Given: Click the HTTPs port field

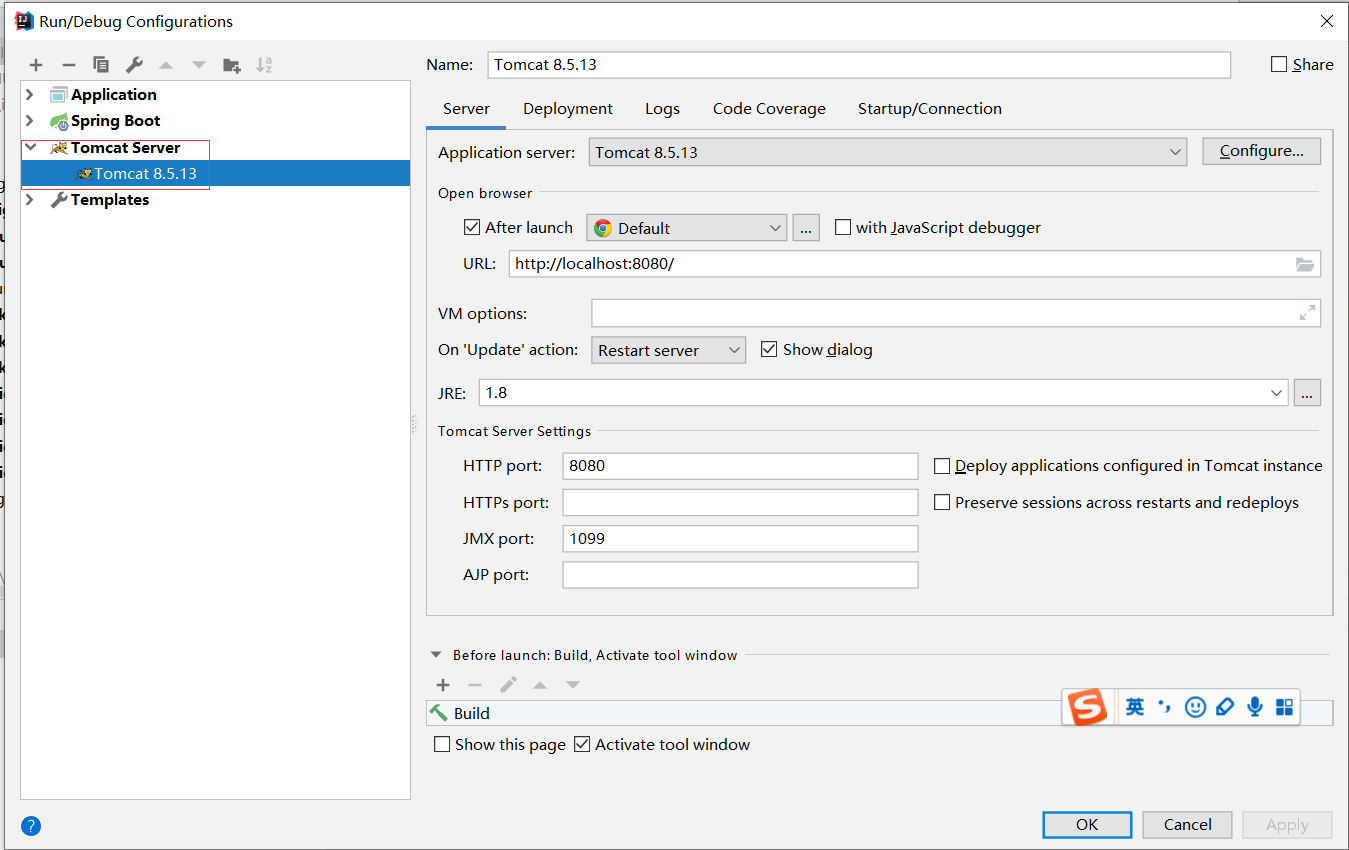Looking at the screenshot, I should [x=740, y=502].
